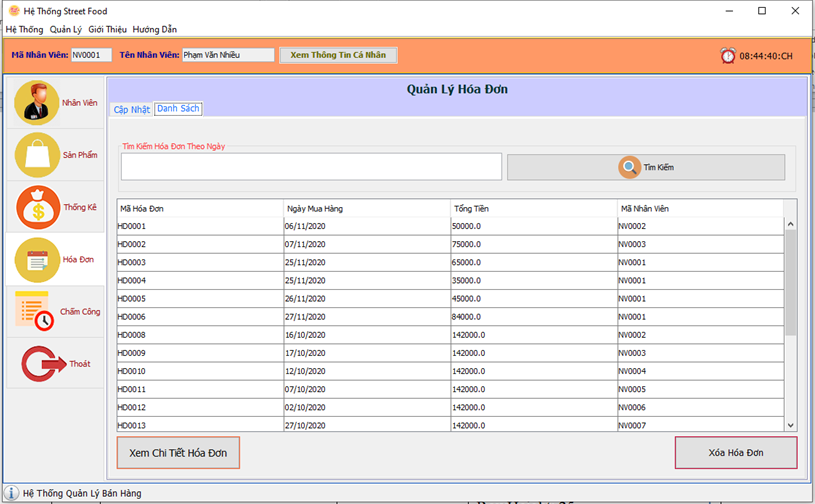Open the Giới Thiệu menu
This screenshot has width=815, height=504.
coord(107,29)
